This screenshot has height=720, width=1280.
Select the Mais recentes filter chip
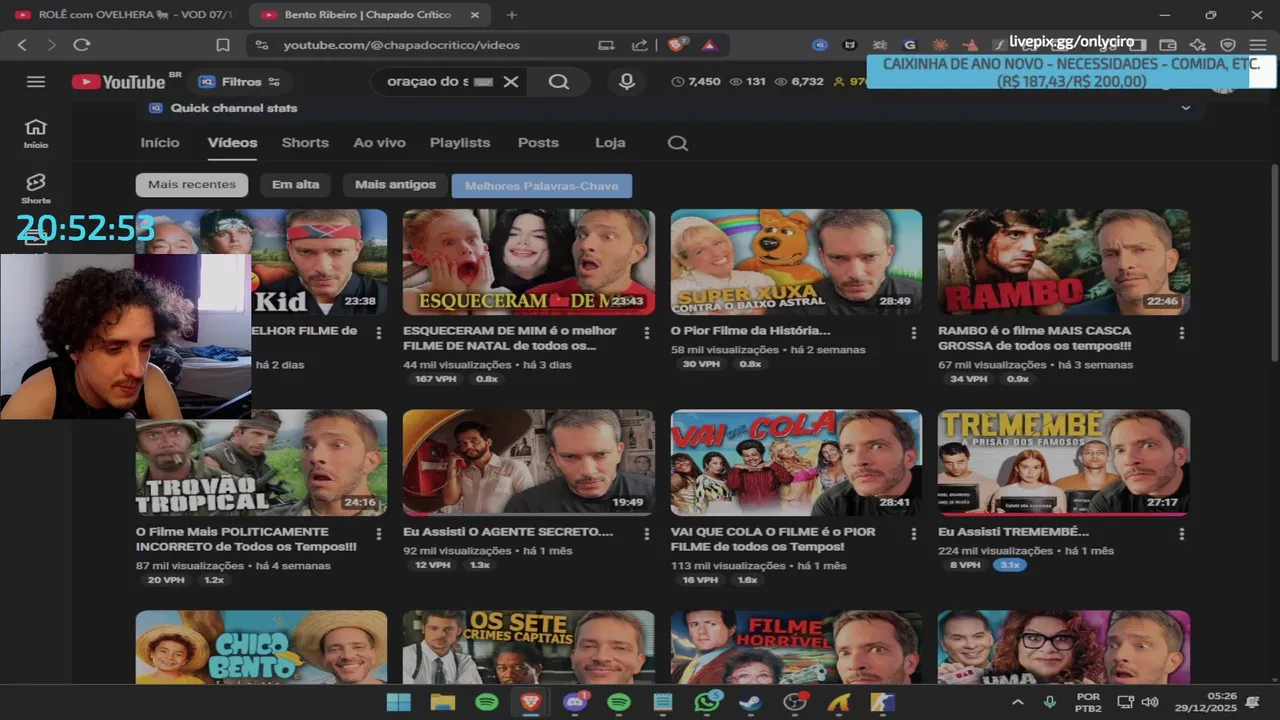pyautogui.click(x=192, y=185)
